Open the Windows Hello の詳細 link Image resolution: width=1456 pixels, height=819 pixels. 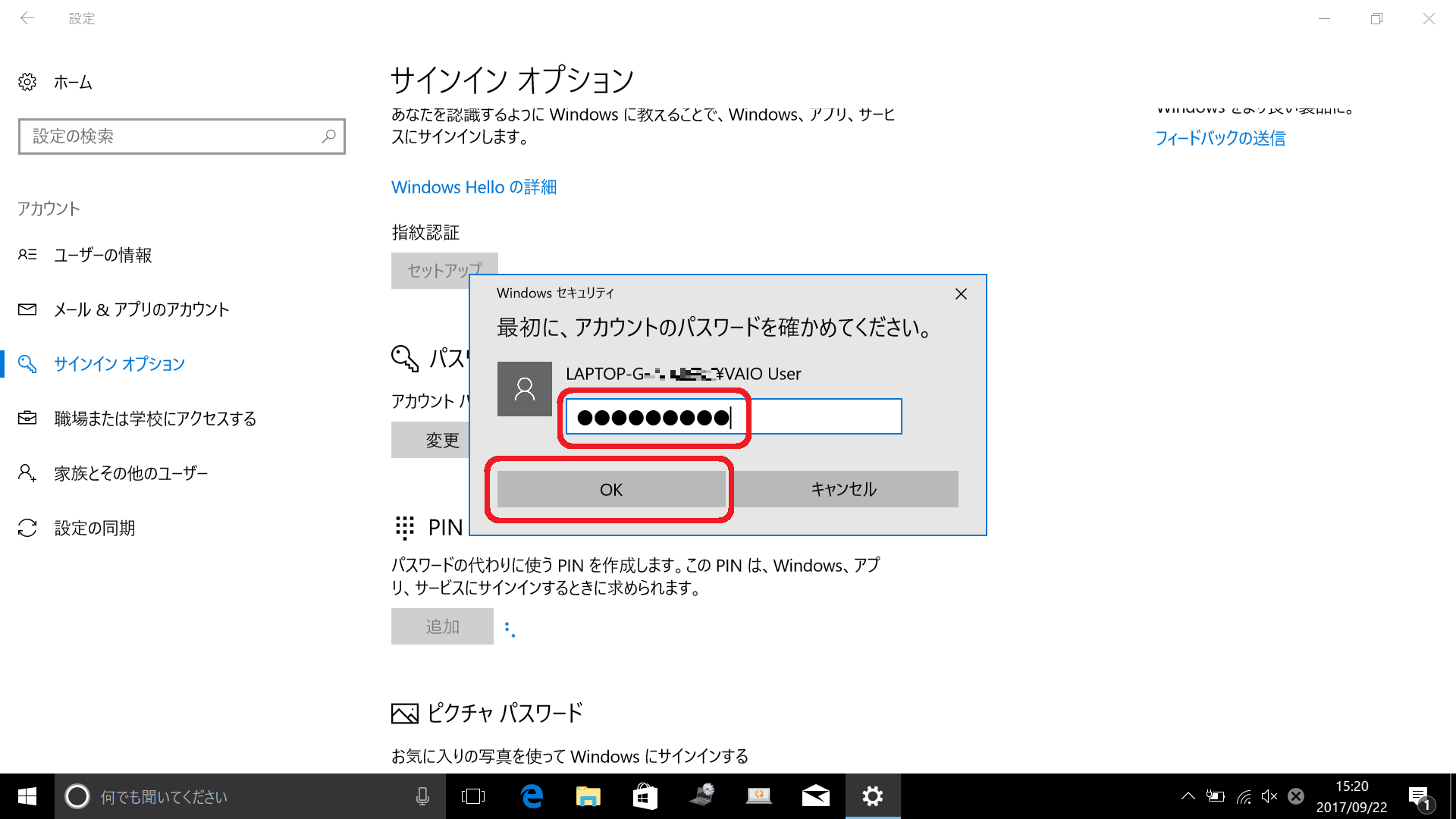coord(474,187)
